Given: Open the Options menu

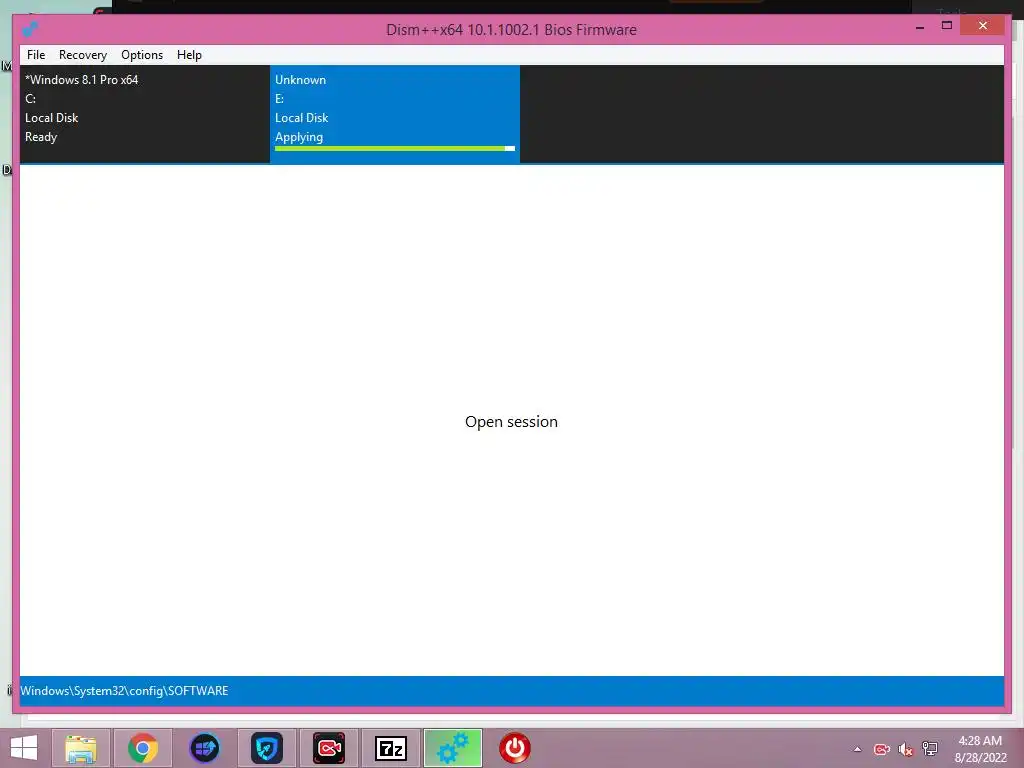Looking at the screenshot, I should pyautogui.click(x=142, y=55).
